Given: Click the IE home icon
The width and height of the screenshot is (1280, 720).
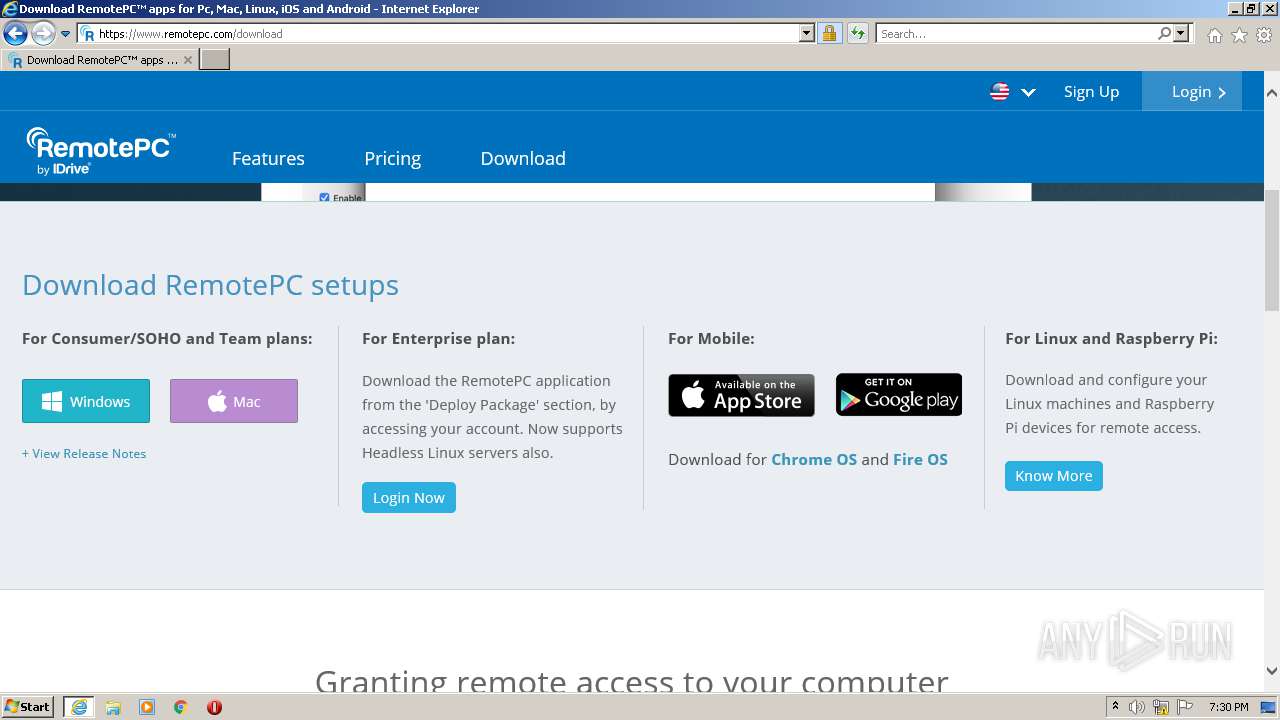Looking at the screenshot, I should [1214, 35].
